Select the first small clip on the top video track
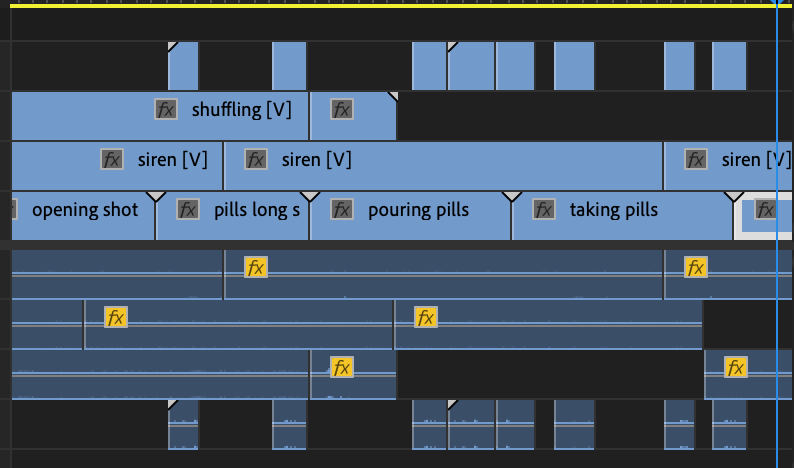The width and height of the screenshot is (794, 468). point(183,67)
